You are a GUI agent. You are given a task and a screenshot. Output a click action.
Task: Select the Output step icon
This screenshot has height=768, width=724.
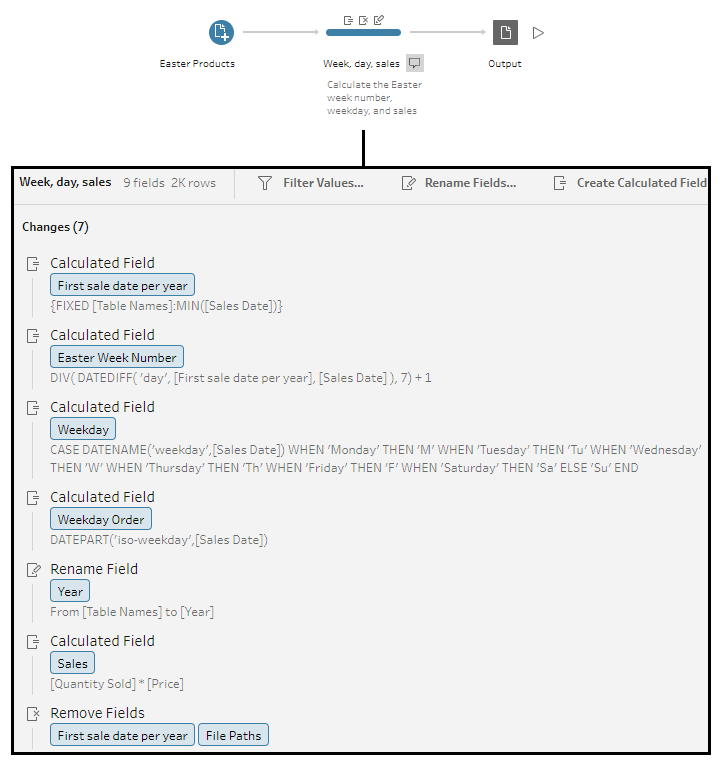coord(505,33)
